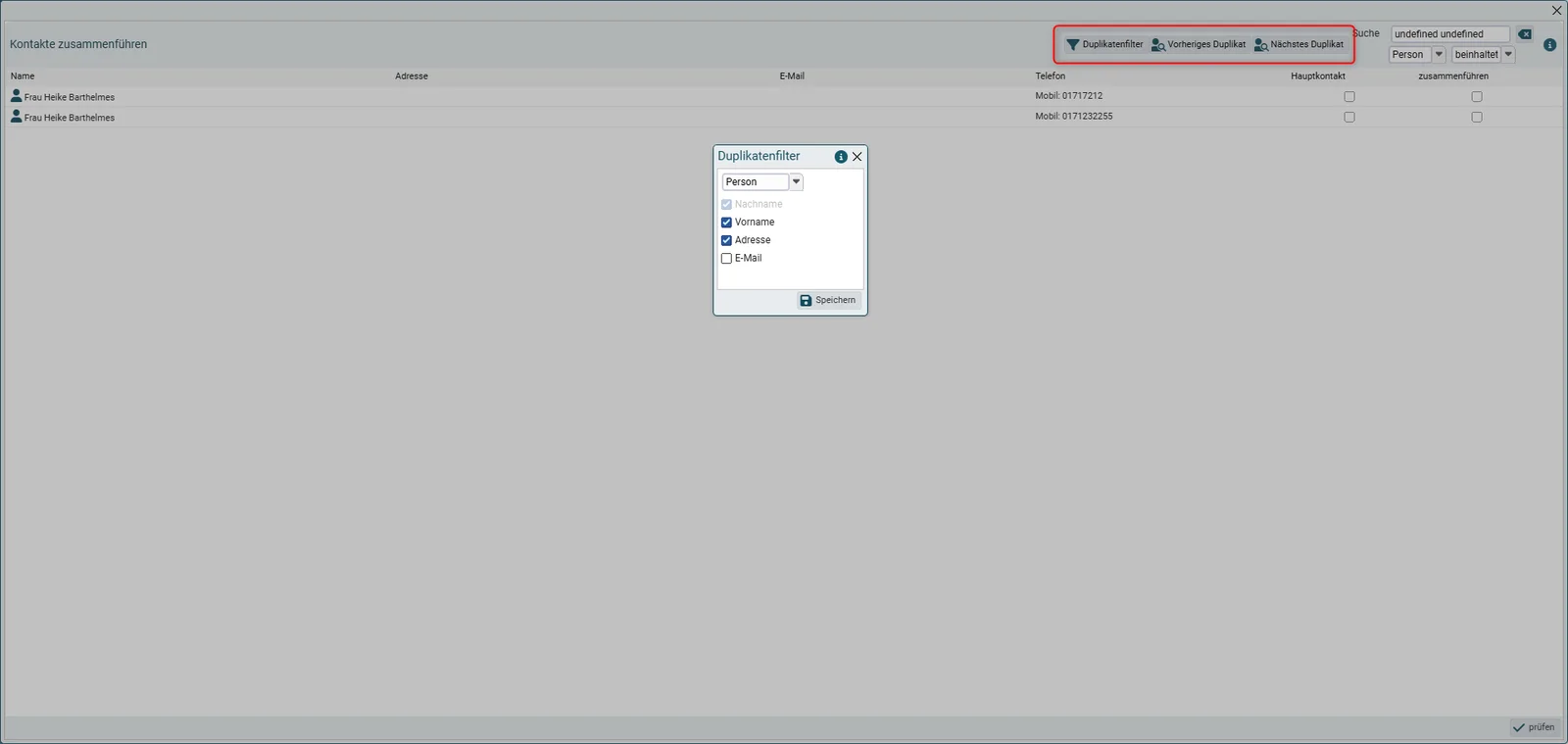Click the Telefon column header
This screenshot has width=1568, height=744.
(1051, 76)
